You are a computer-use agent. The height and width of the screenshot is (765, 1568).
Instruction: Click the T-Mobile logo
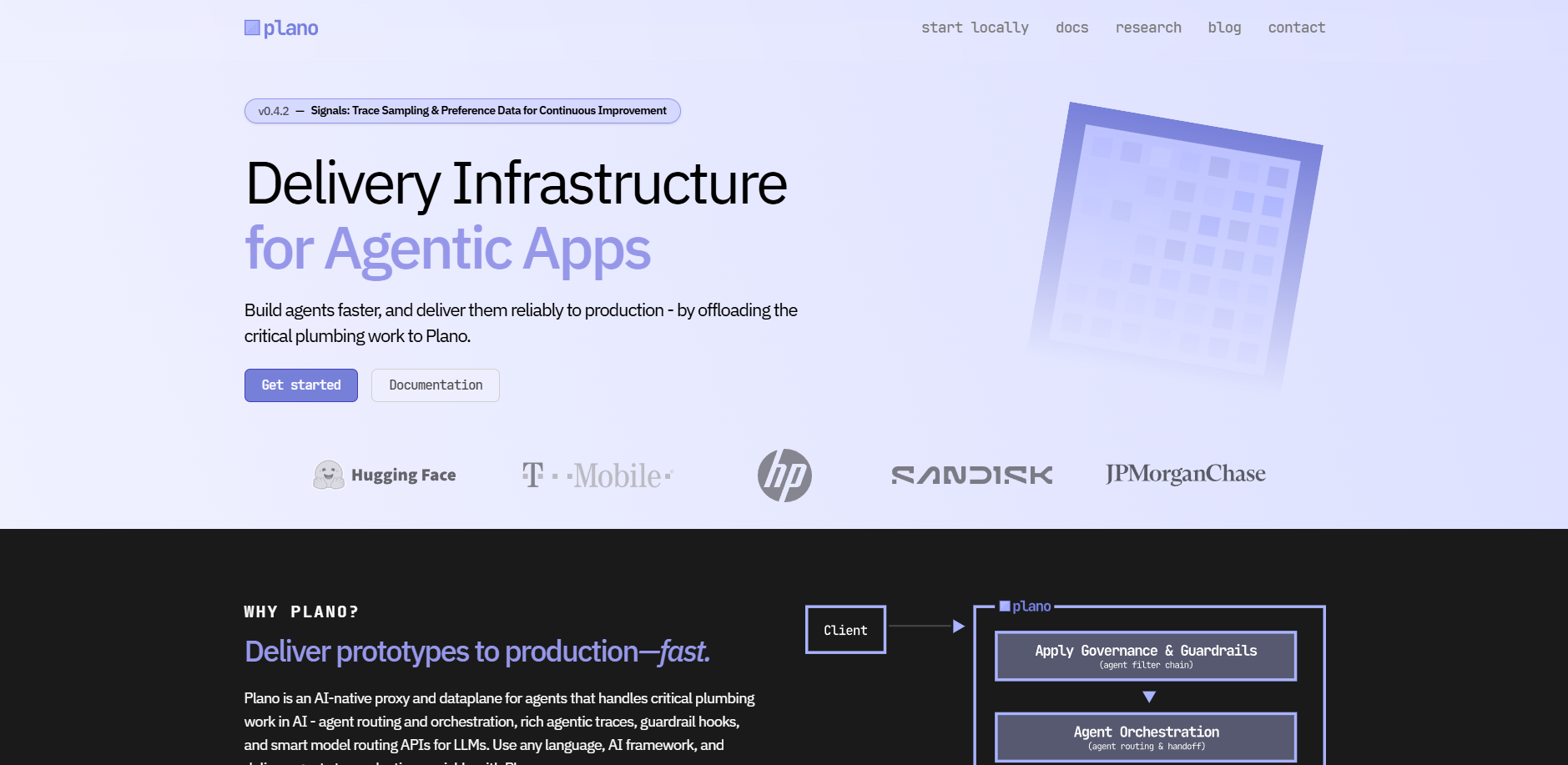(597, 476)
